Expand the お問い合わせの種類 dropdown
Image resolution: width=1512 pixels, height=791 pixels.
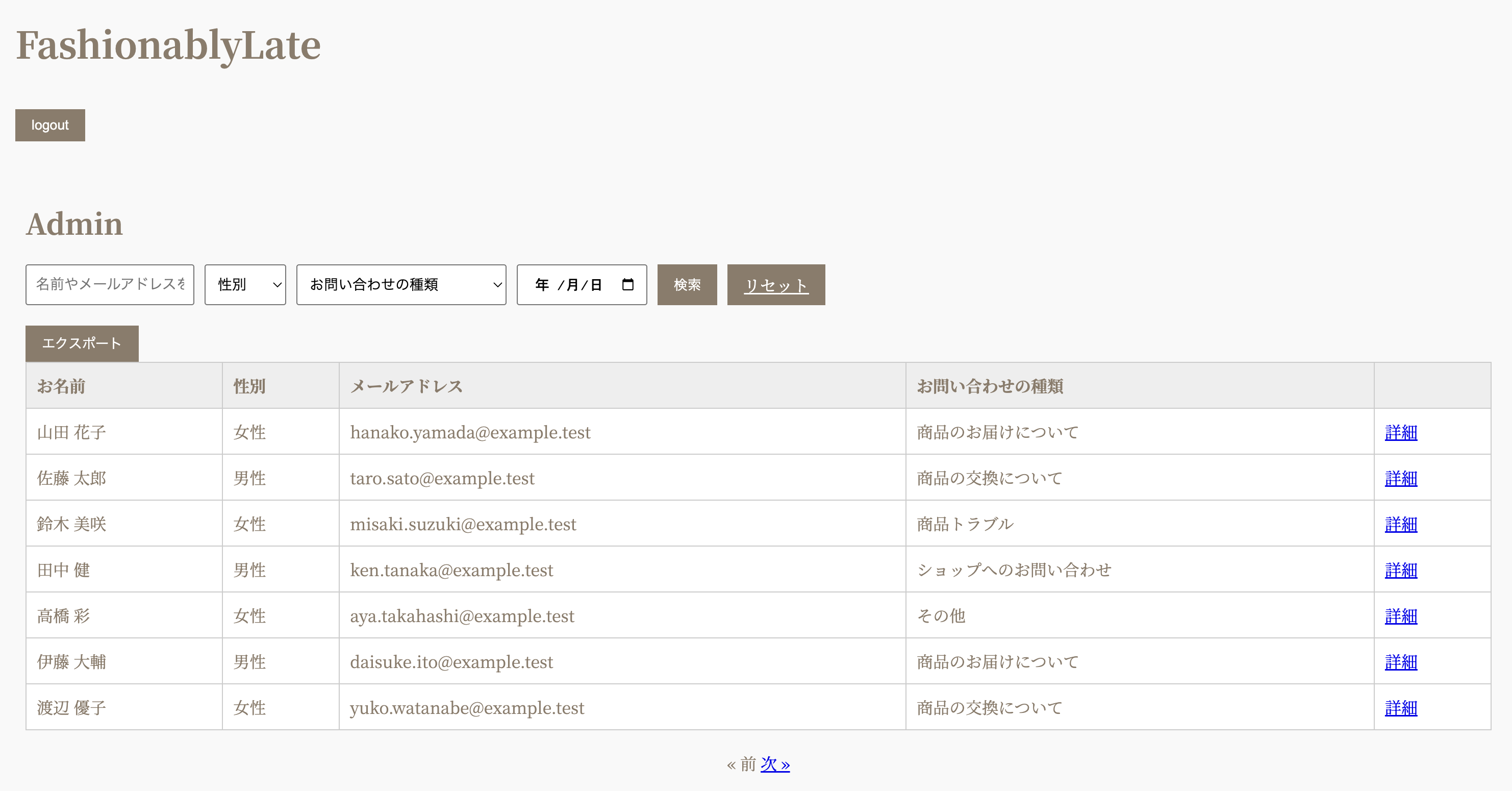[401, 285]
